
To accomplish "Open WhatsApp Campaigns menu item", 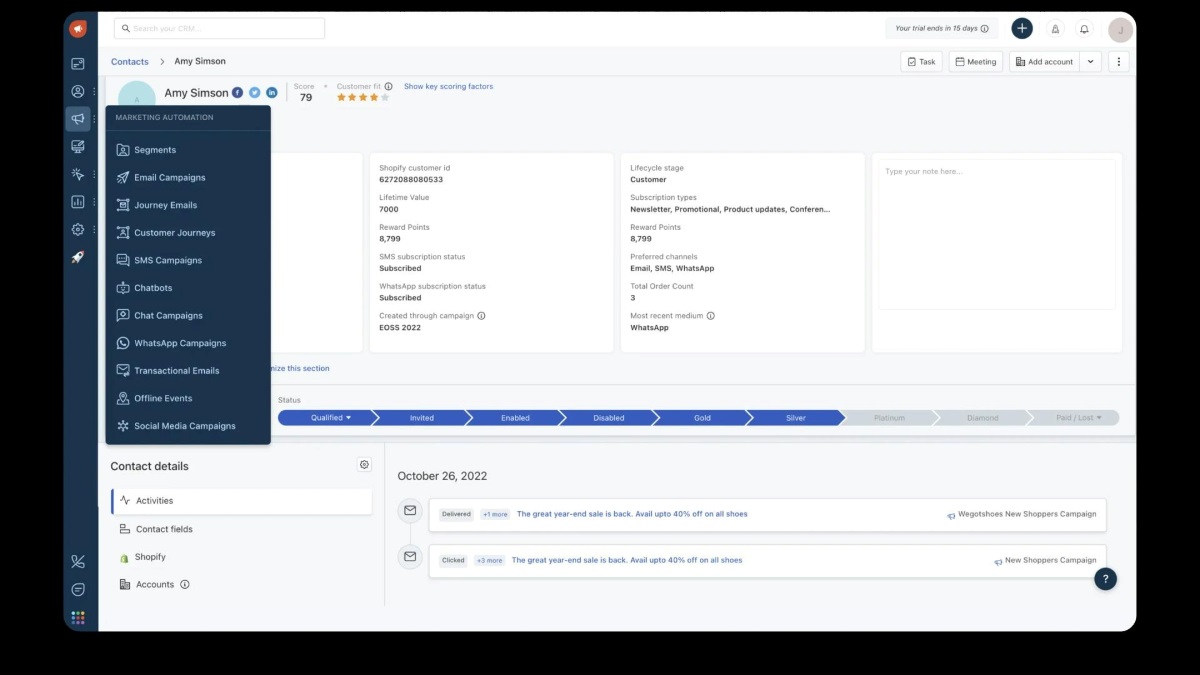I will 180,343.
